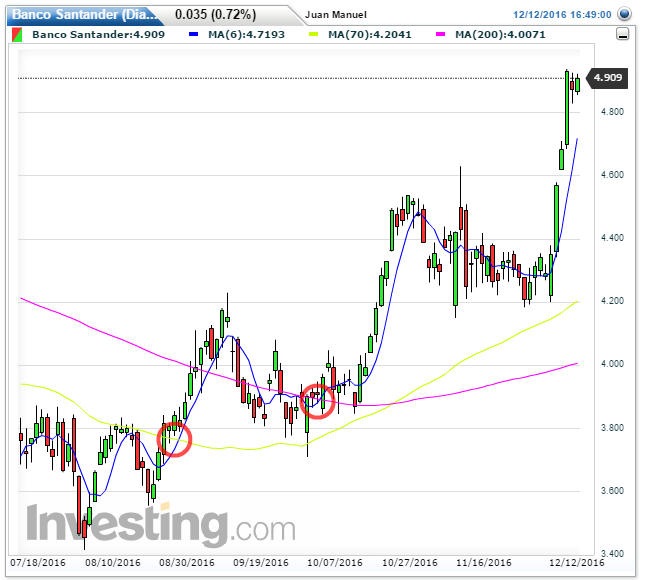Select the MA(6):4.7193 legend label

246,35
